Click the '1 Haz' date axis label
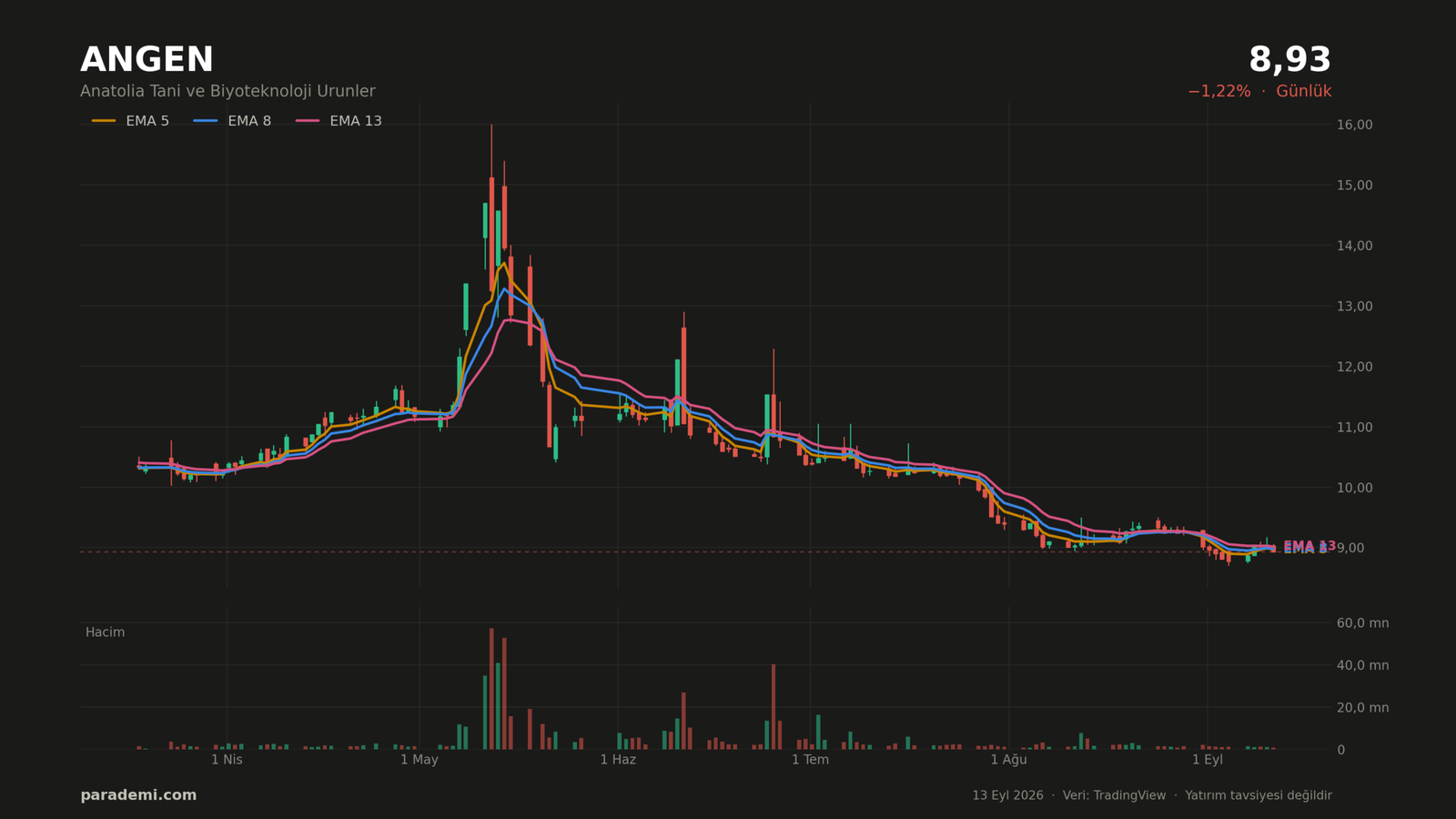Image resolution: width=1456 pixels, height=819 pixels. click(618, 760)
